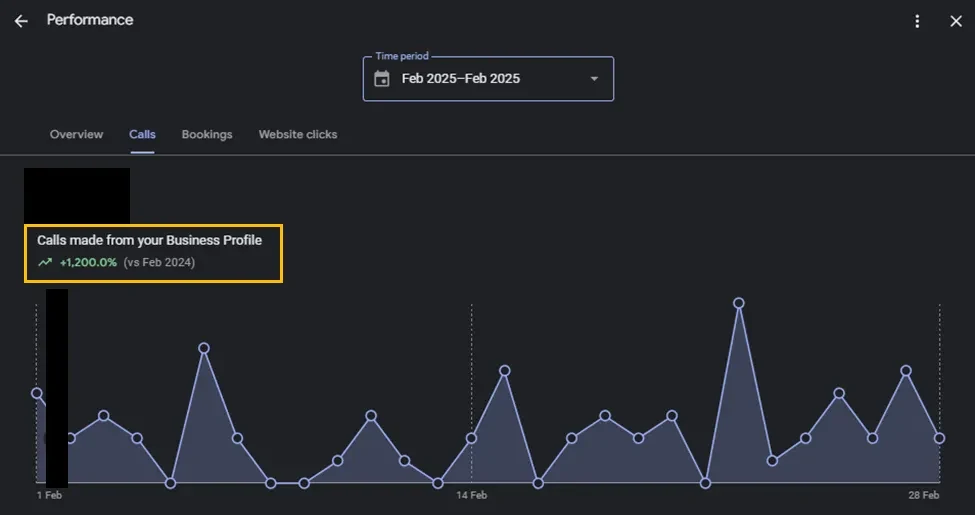This screenshot has width=975, height=515.
Task: Close the Performance panel with the X
Action: 956,21
